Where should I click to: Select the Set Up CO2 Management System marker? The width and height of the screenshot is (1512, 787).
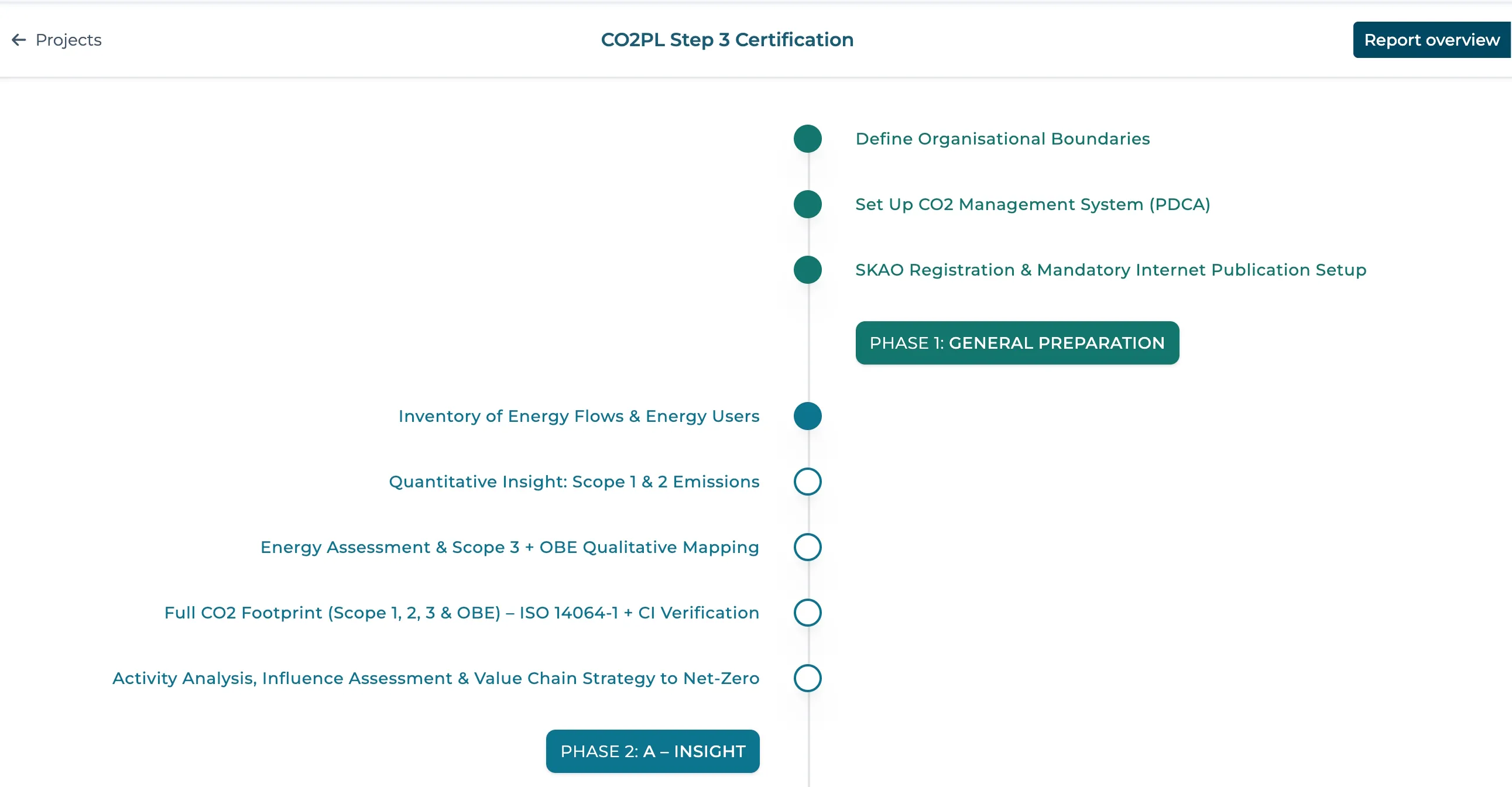(x=807, y=204)
